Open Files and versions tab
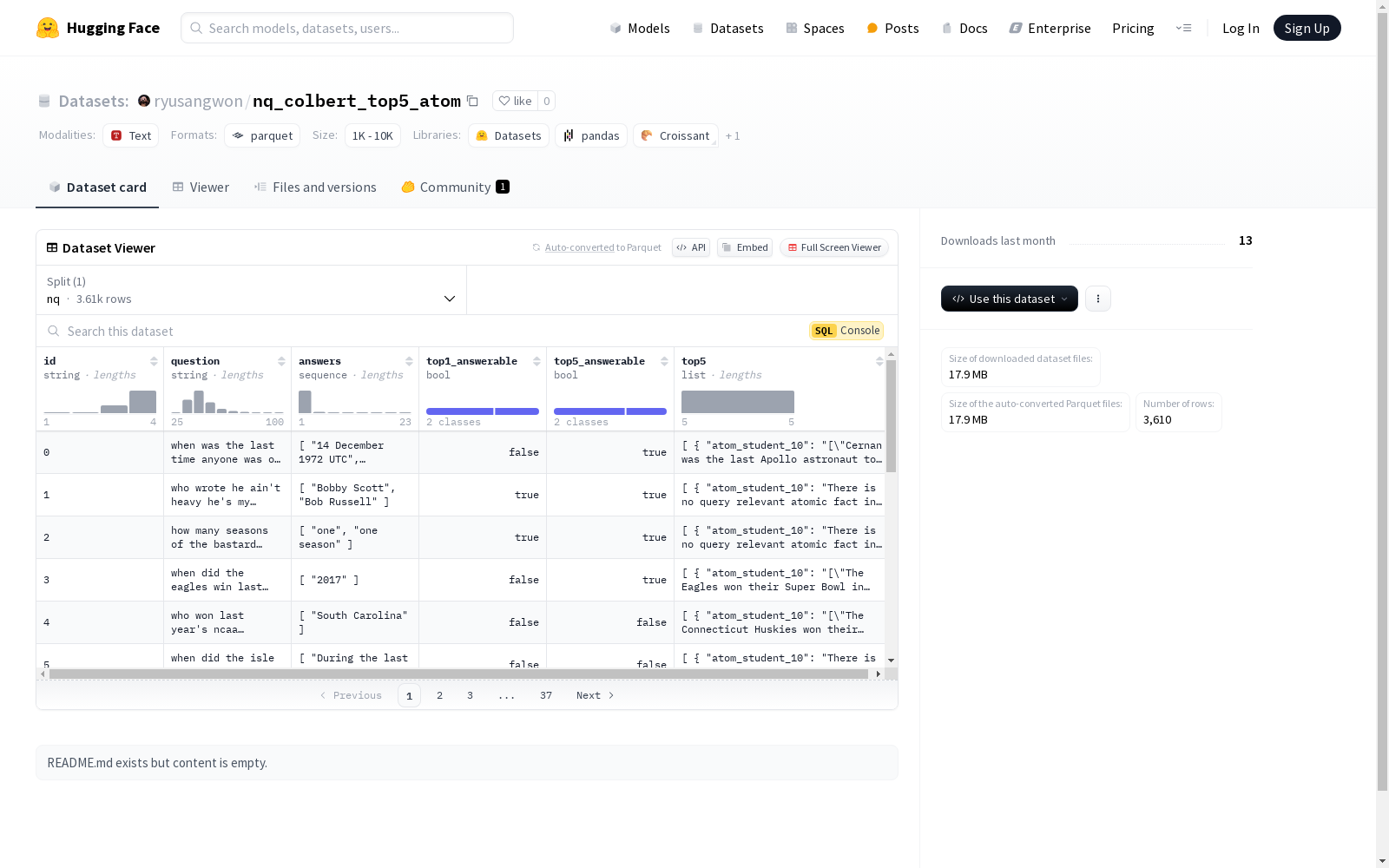 315,187
